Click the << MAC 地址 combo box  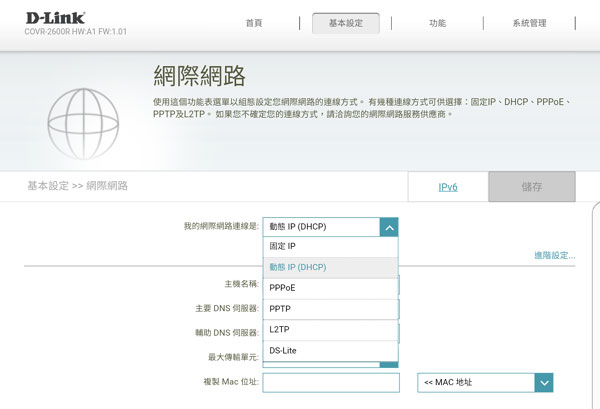(476, 382)
